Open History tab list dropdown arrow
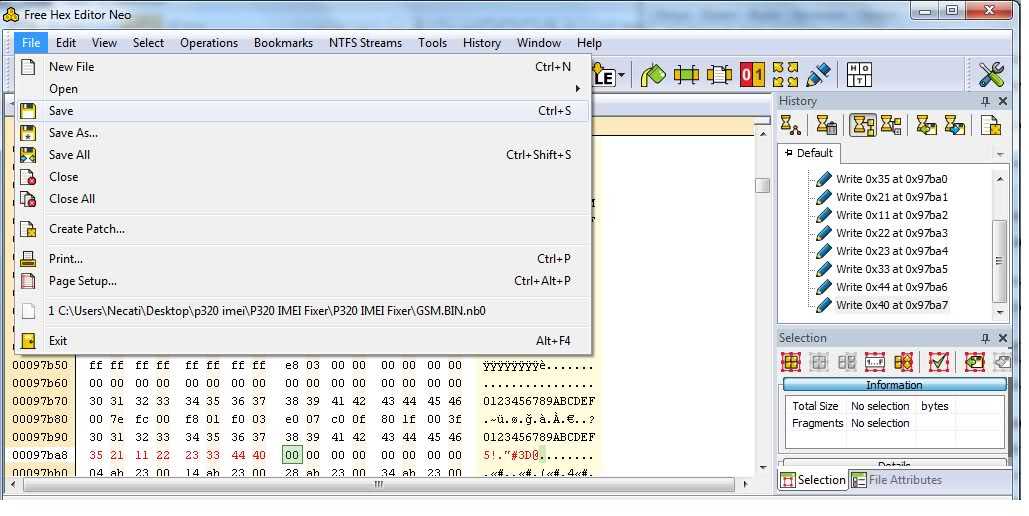Viewport: 1029px width, 516px height. point(1000,154)
